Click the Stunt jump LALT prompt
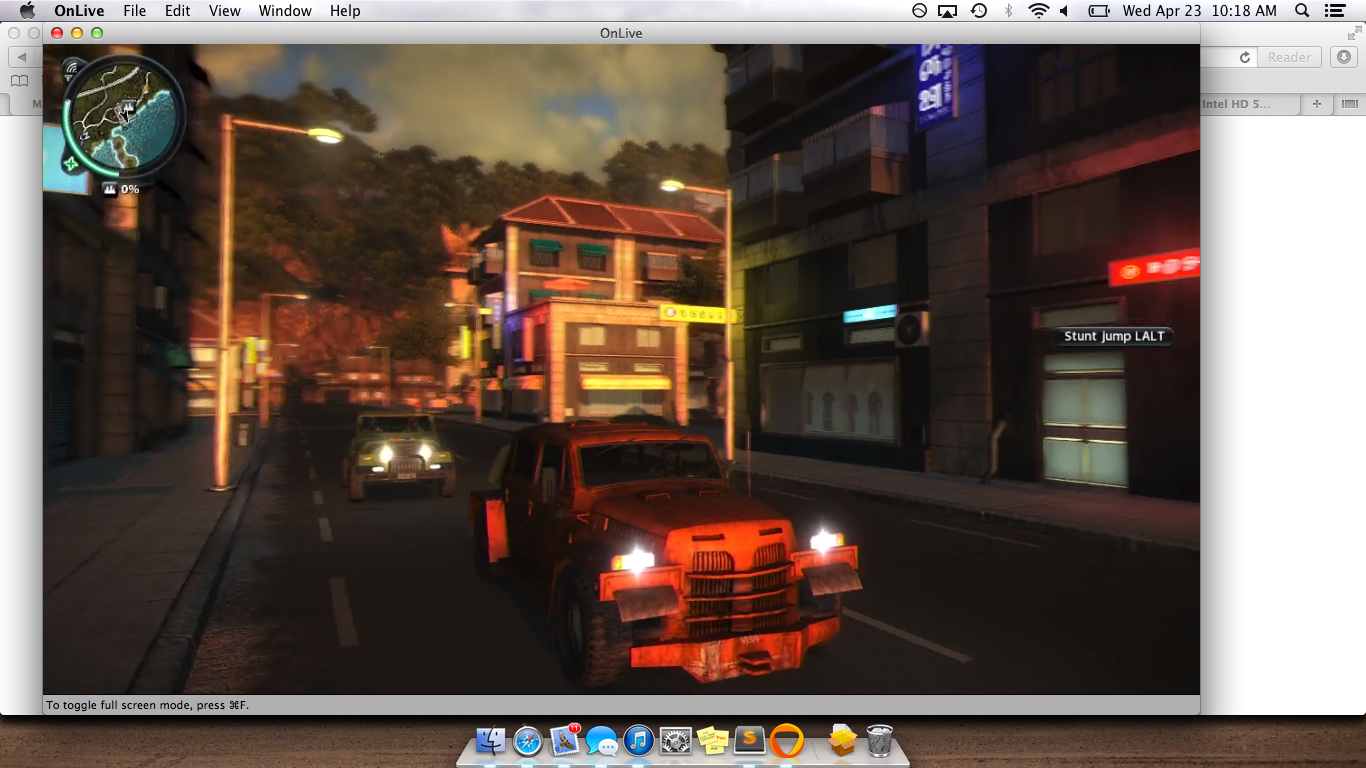1366x768 pixels. [1114, 336]
